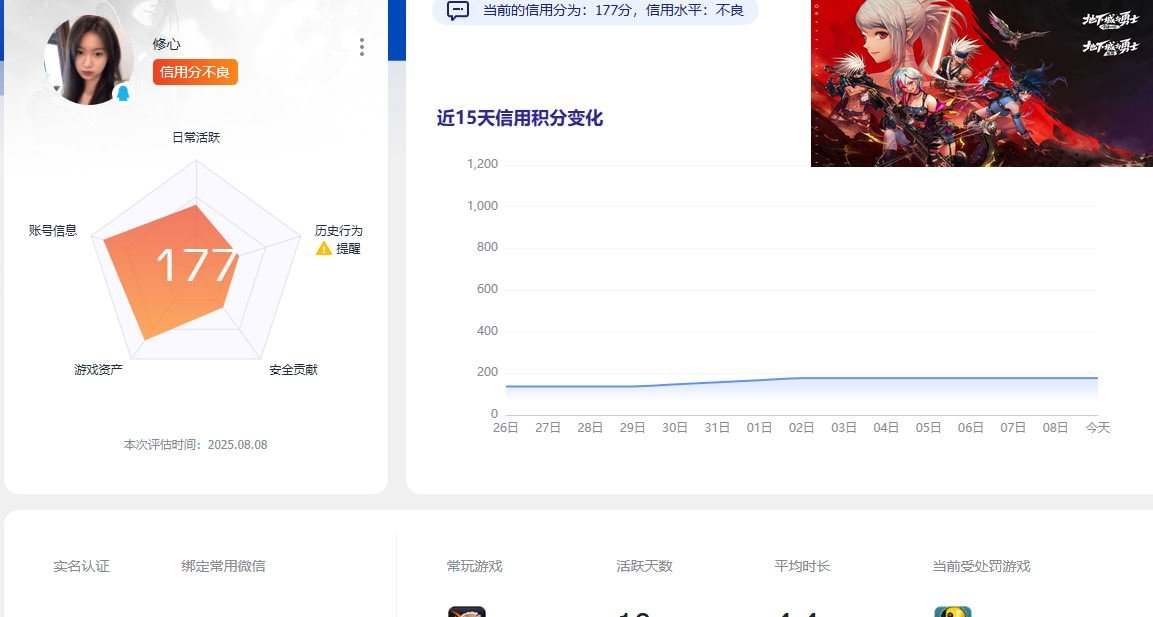Click the profile avatar photo
The width and height of the screenshot is (1153, 617).
point(88,59)
